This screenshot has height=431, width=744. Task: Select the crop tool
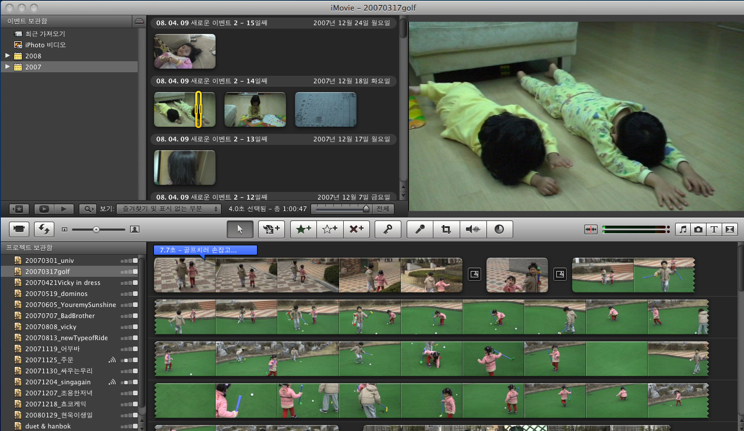446,229
